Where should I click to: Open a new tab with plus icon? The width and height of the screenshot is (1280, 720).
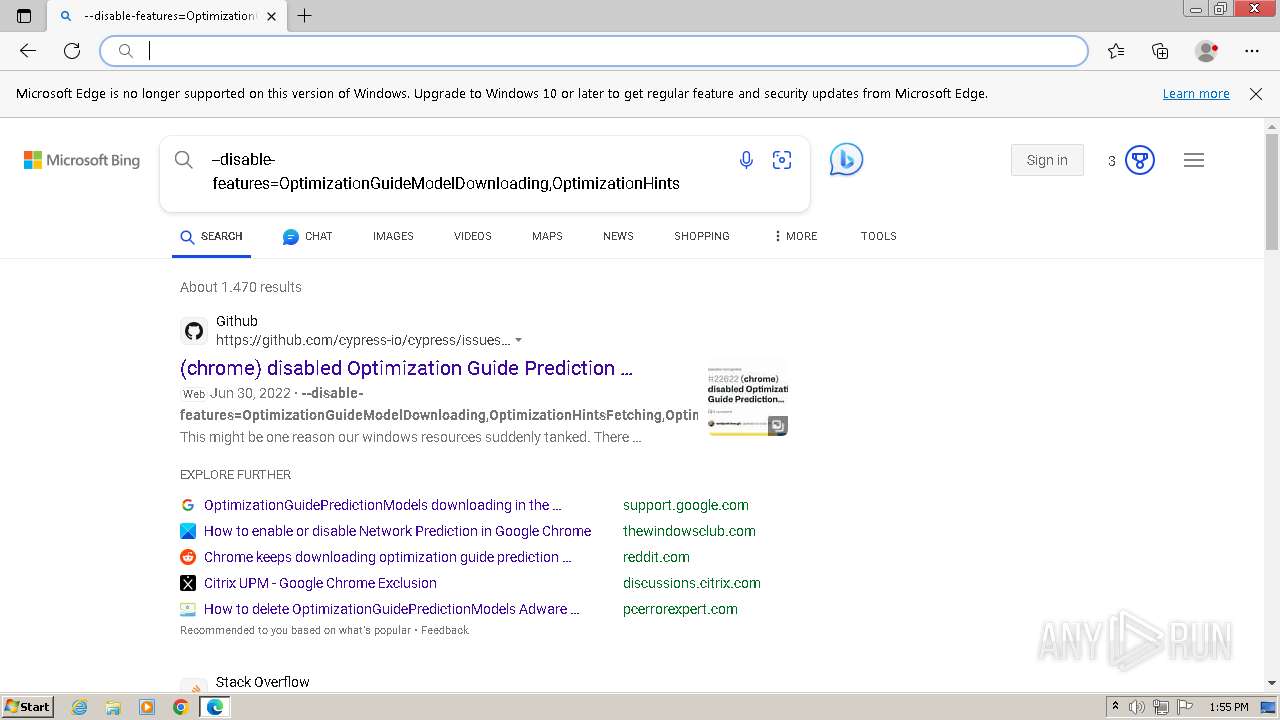point(305,16)
